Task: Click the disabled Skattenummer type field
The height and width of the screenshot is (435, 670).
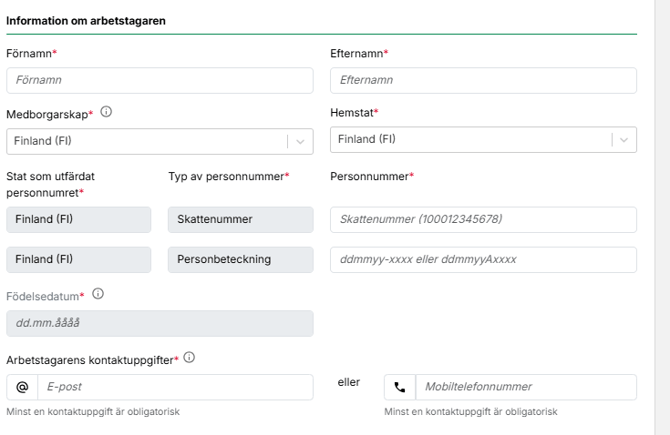Action: tap(241, 220)
